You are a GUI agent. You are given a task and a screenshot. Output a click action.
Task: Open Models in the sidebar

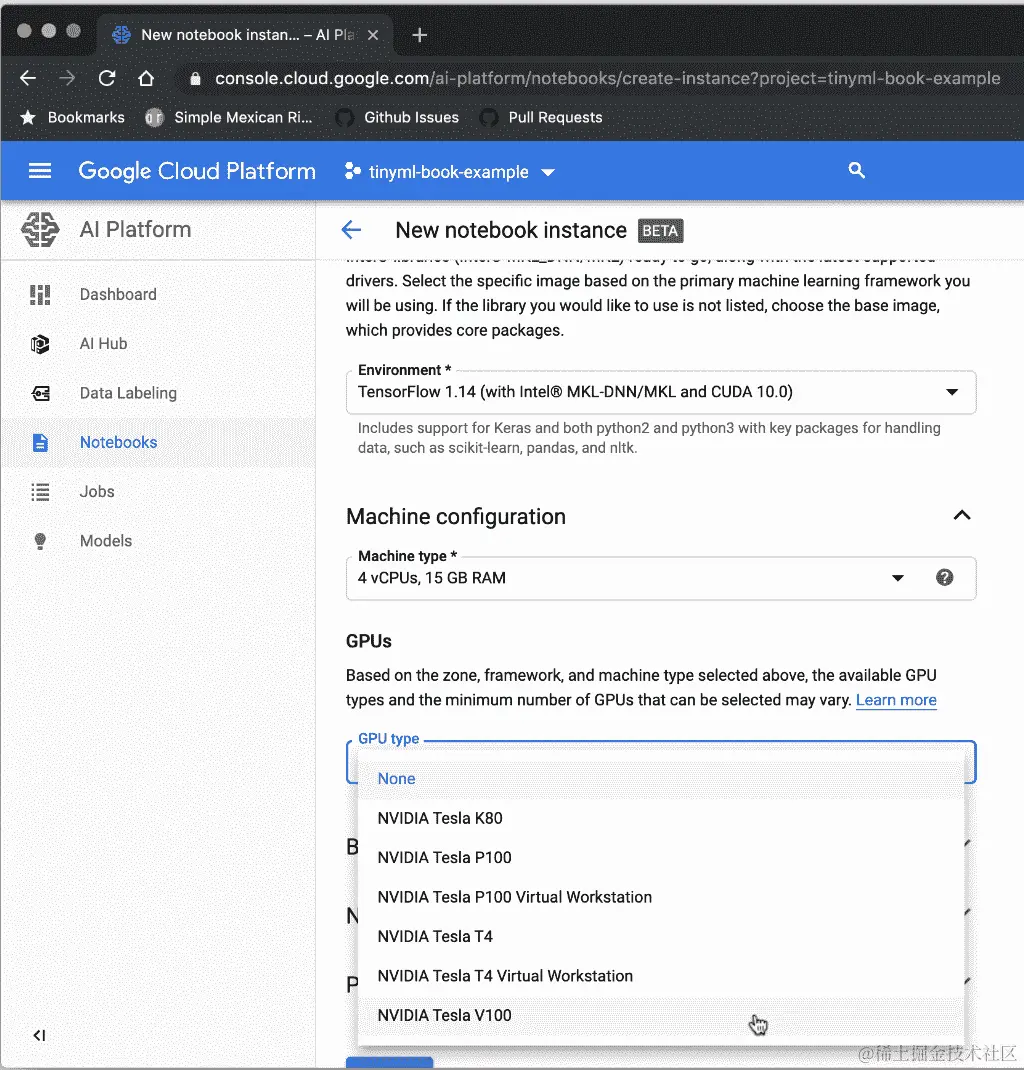point(158,541)
